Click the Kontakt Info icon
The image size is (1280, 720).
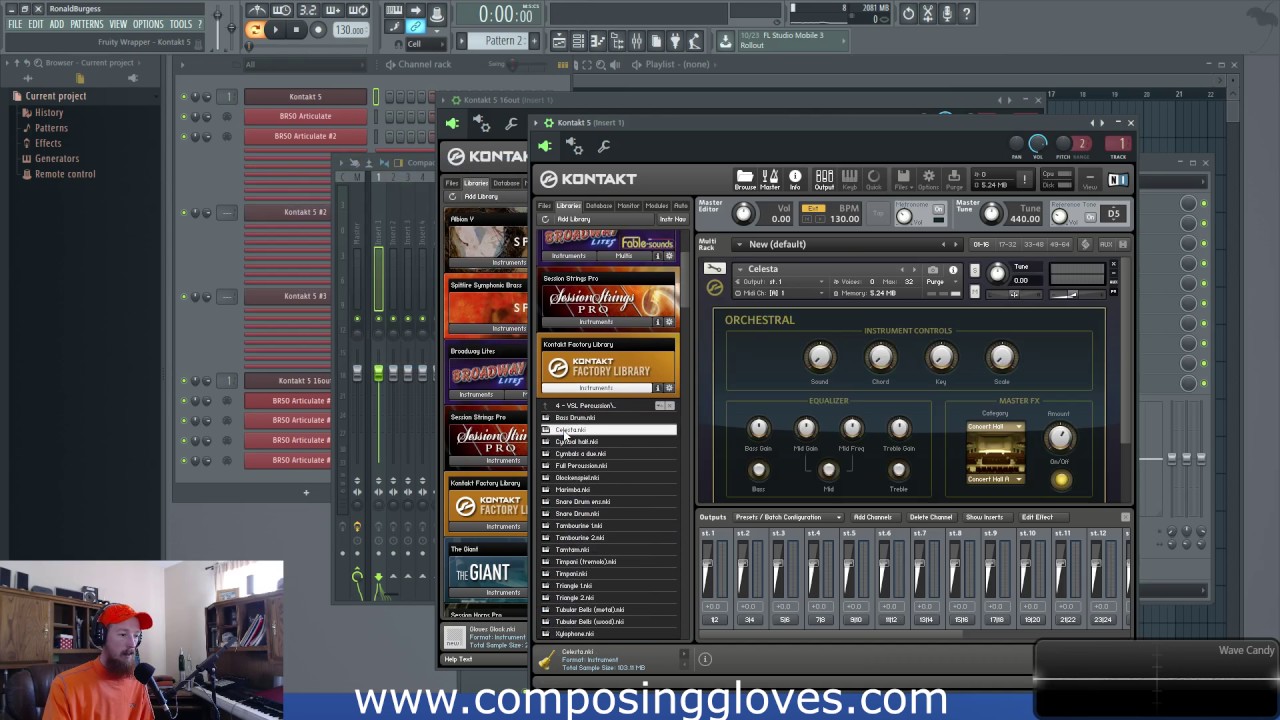(x=795, y=178)
